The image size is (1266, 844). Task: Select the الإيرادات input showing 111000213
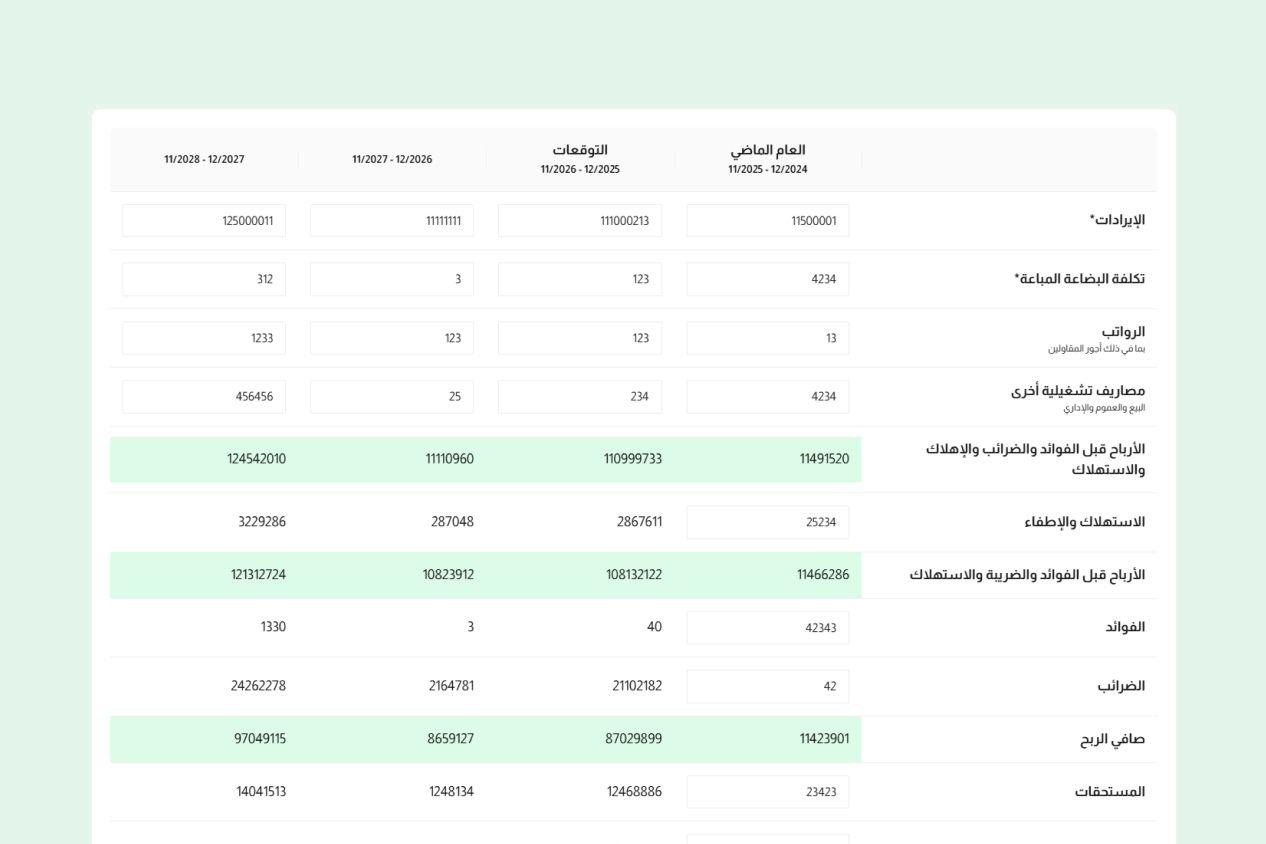579,221
